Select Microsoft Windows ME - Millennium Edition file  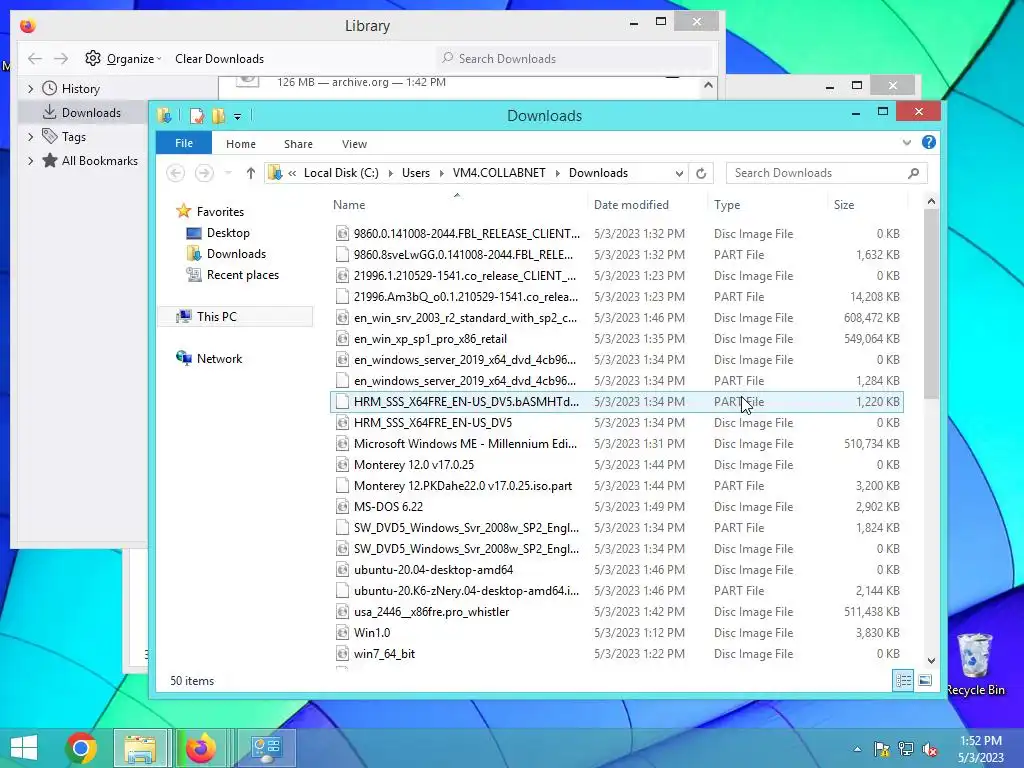[x=465, y=444]
